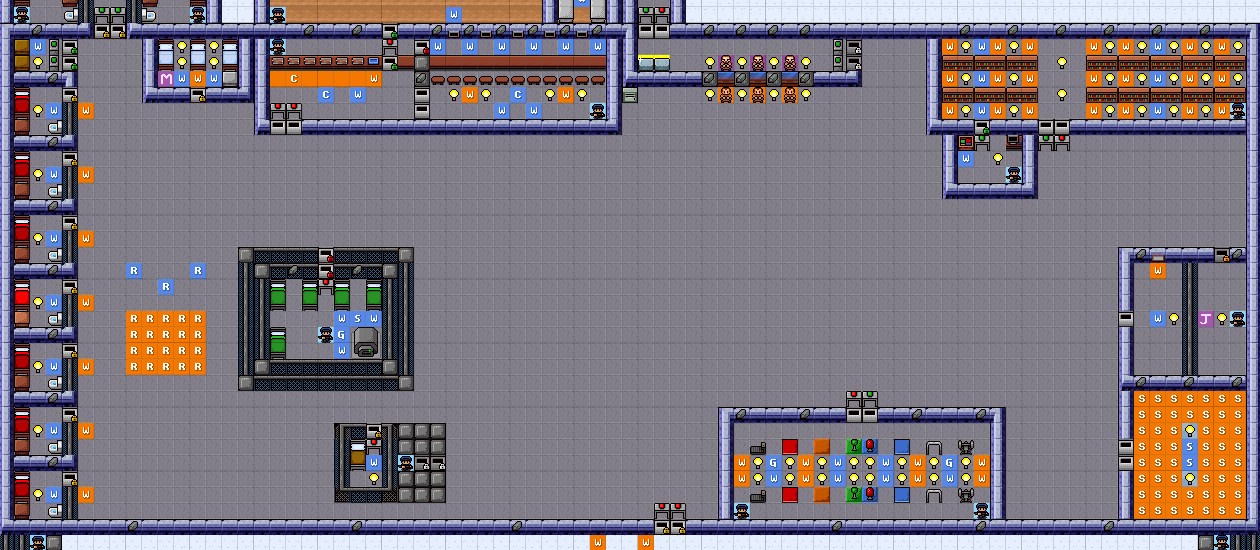Select the guard at the map's bottom-right corner
The image size is (1260, 550).
pyautogui.click(x=1222, y=542)
